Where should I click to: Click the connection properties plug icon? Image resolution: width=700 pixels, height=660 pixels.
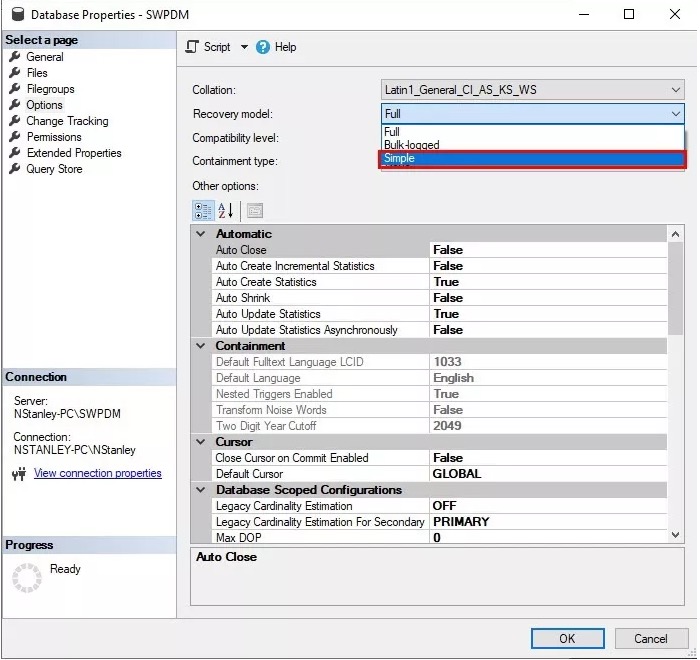19,474
